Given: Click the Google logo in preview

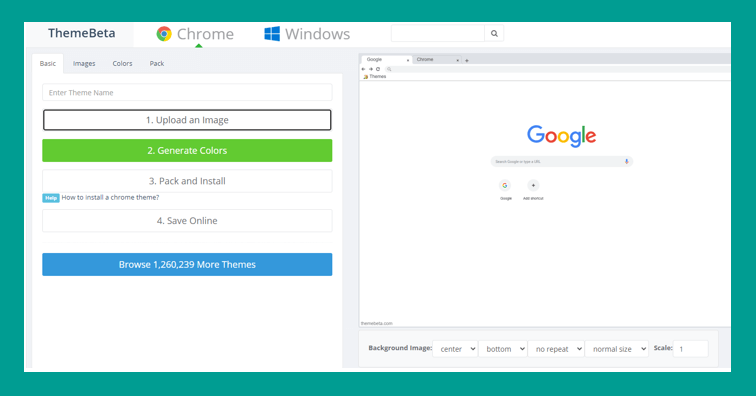Looking at the screenshot, I should click(x=562, y=136).
